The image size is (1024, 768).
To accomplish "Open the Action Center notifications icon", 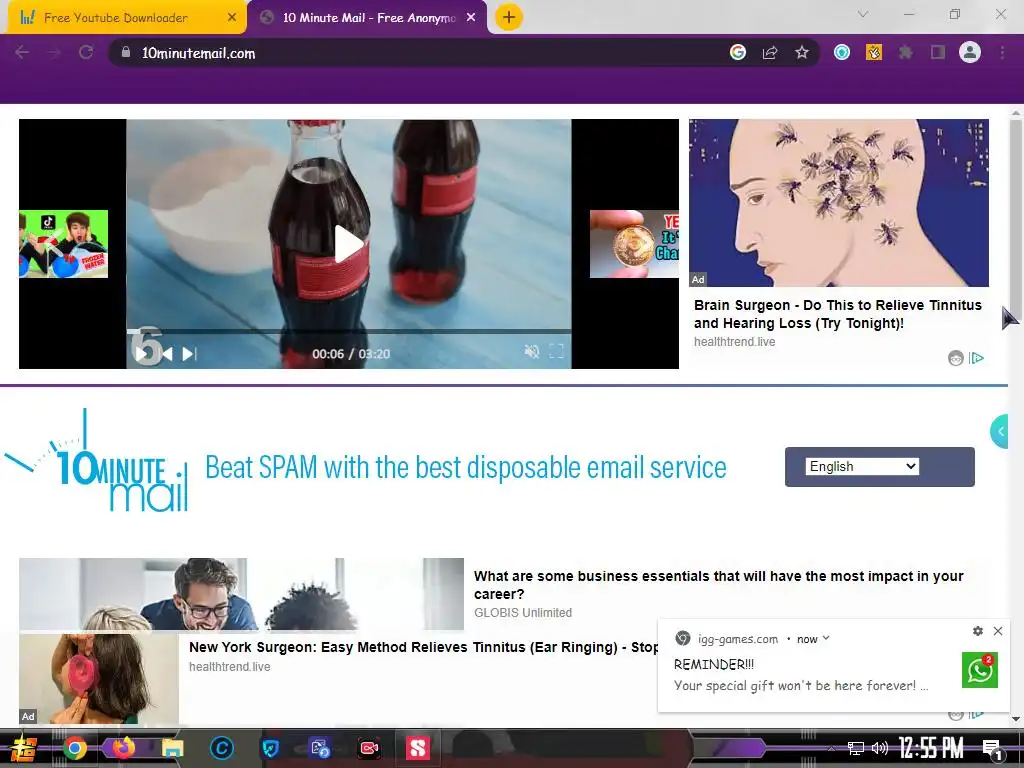I will pyautogui.click(x=993, y=749).
